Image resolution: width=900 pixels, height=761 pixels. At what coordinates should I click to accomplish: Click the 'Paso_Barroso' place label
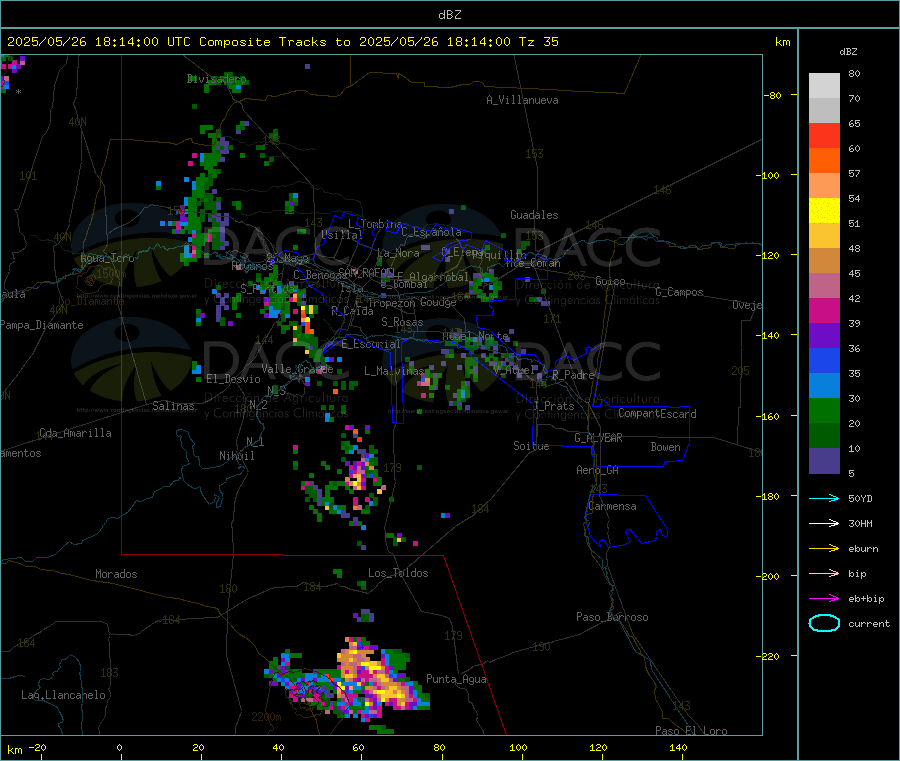612,617
